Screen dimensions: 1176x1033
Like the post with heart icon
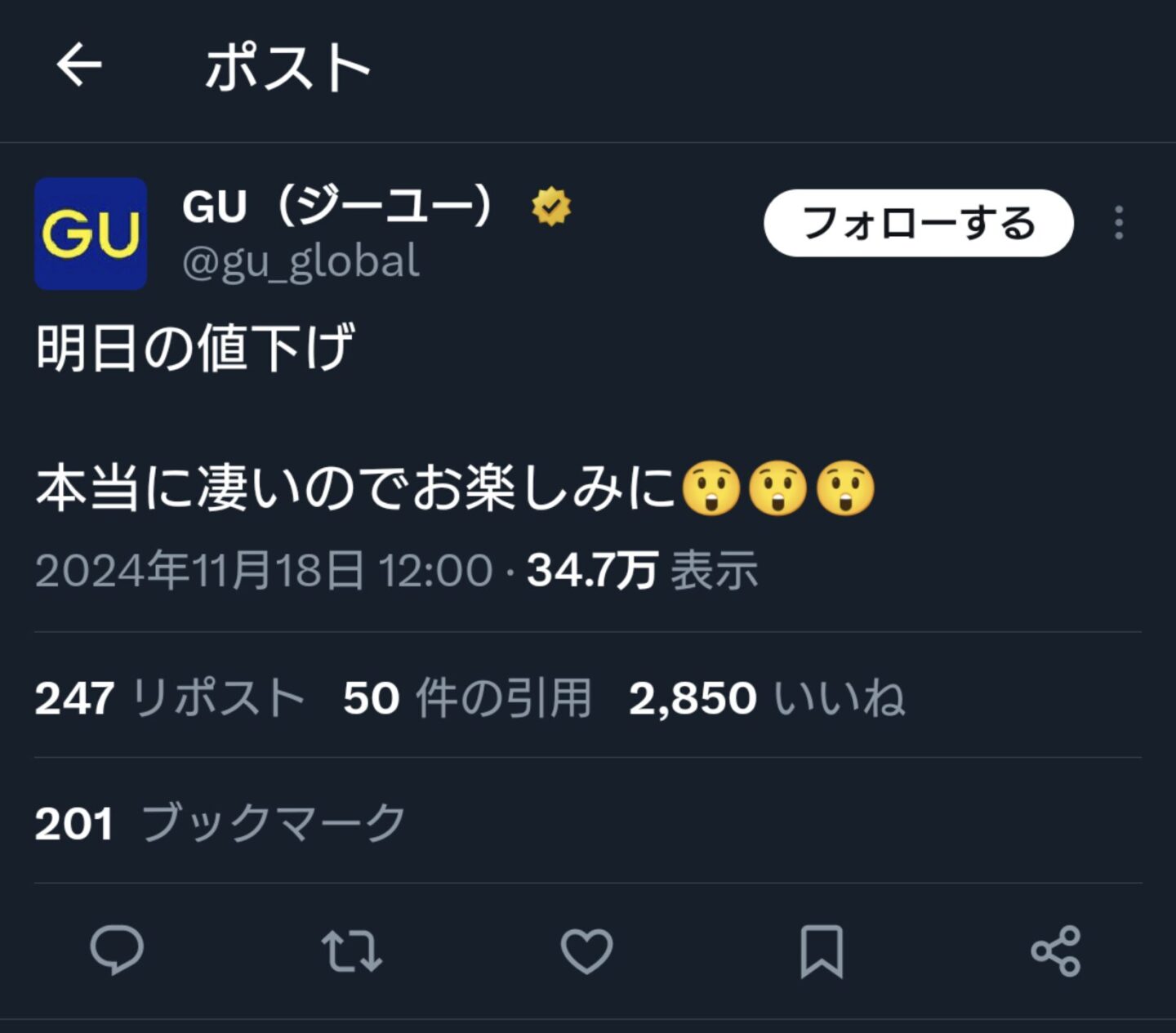coord(586,951)
